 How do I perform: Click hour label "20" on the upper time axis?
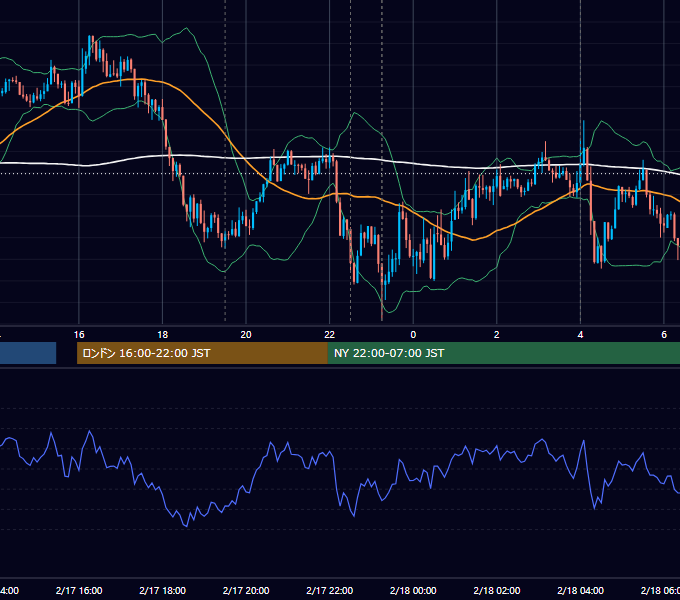pos(246,335)
